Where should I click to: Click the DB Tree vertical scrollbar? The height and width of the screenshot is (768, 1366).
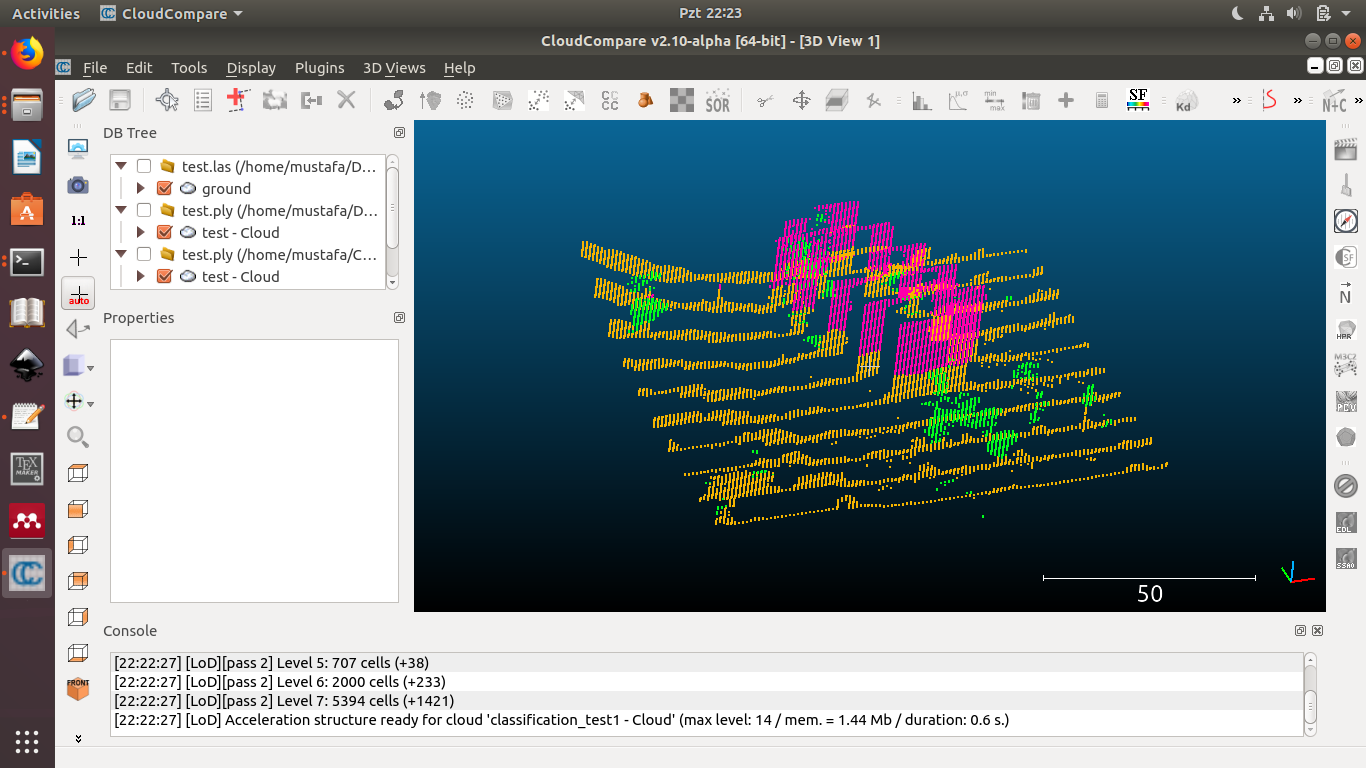tap(392, 205)
